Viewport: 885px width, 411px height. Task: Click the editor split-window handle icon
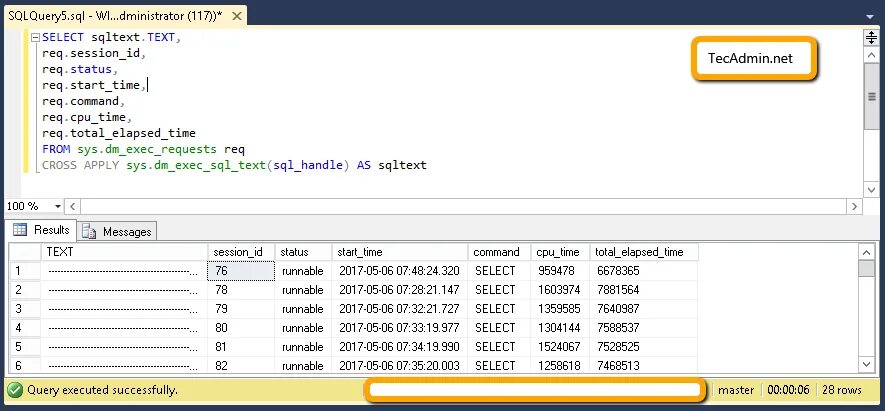[871, 38]
